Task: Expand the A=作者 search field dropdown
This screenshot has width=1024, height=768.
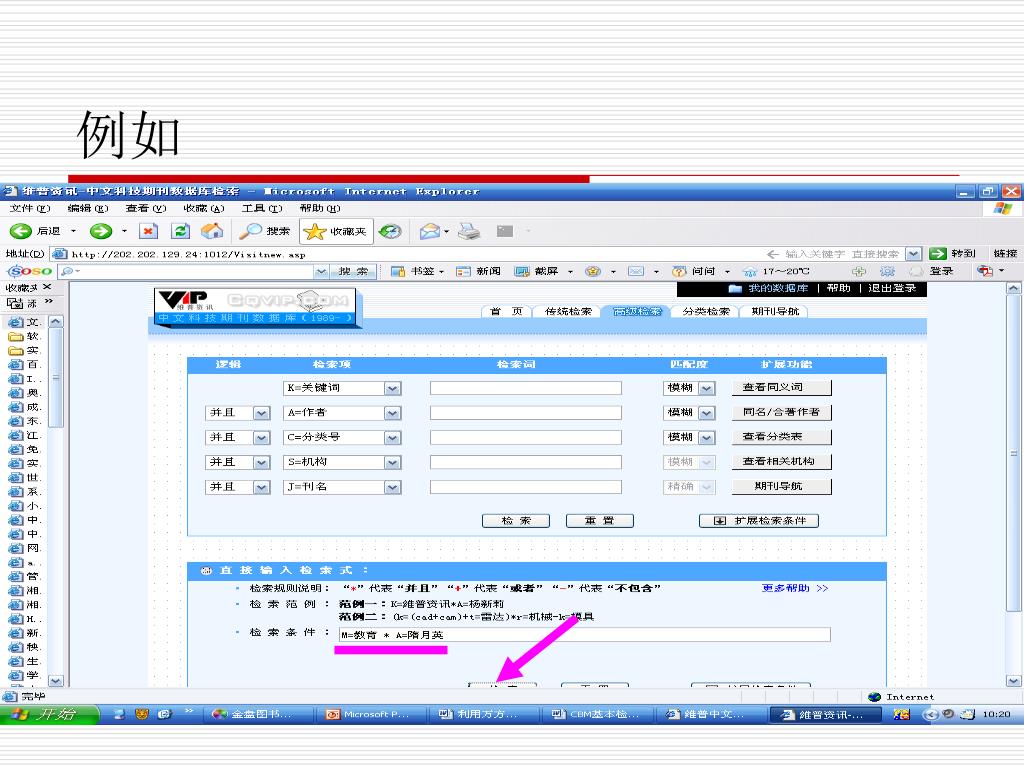Action: [392, 413]
